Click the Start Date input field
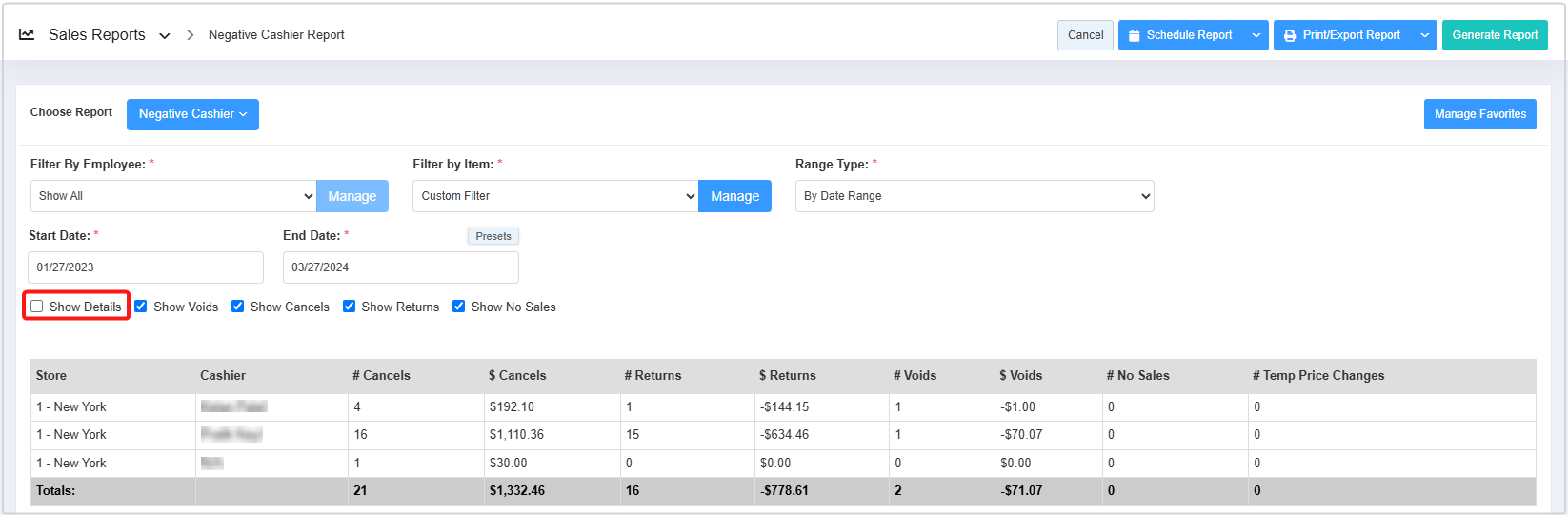 (146, 267)
